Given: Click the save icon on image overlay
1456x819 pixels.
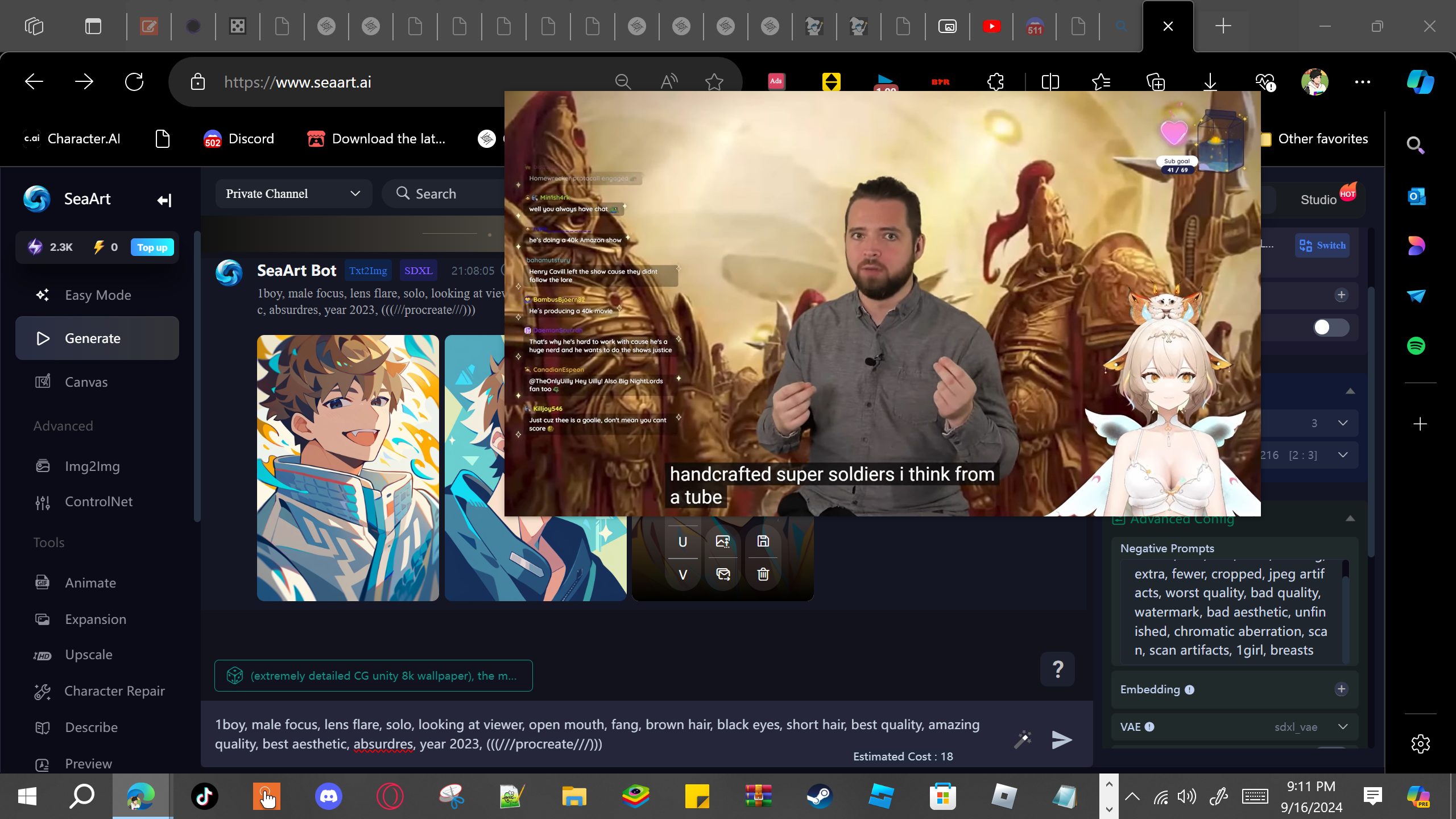Looking at the screenshot, I should (763, 541).
